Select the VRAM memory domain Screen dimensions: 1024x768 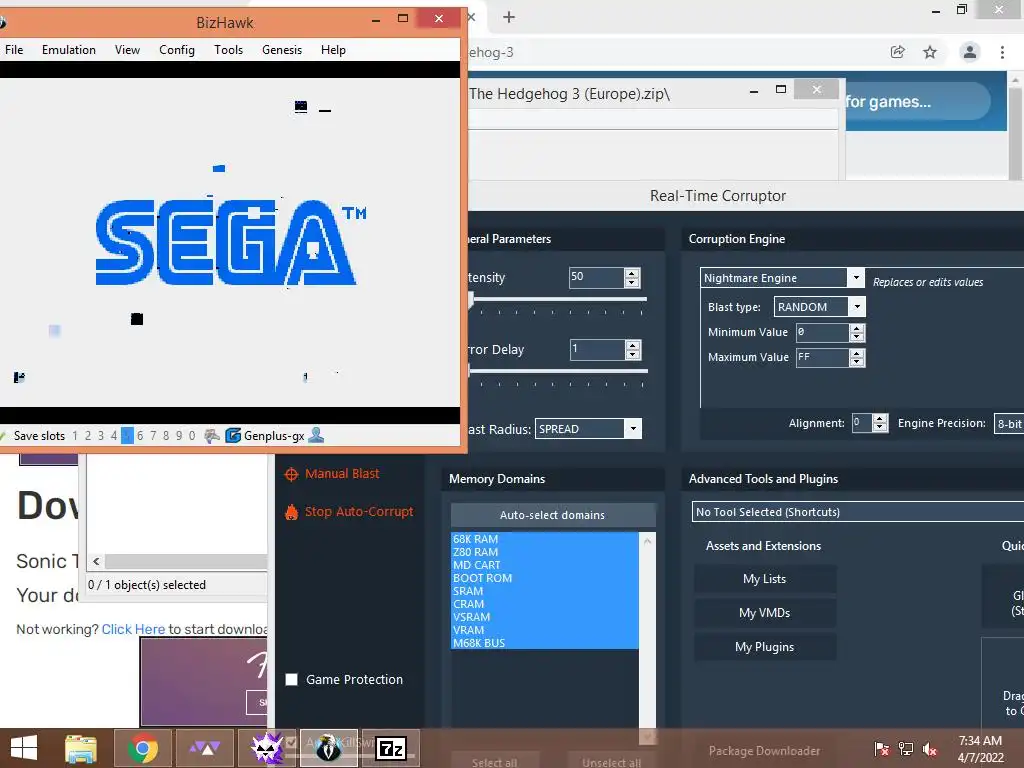545,630
